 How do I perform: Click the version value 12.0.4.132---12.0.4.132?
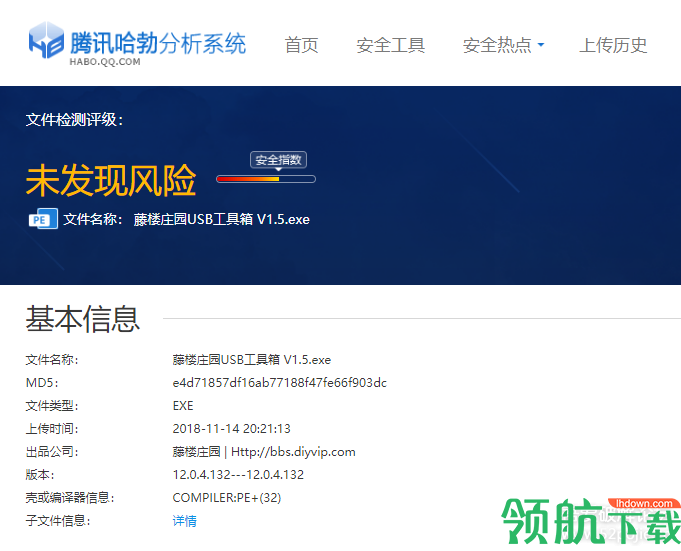point(238,475)
